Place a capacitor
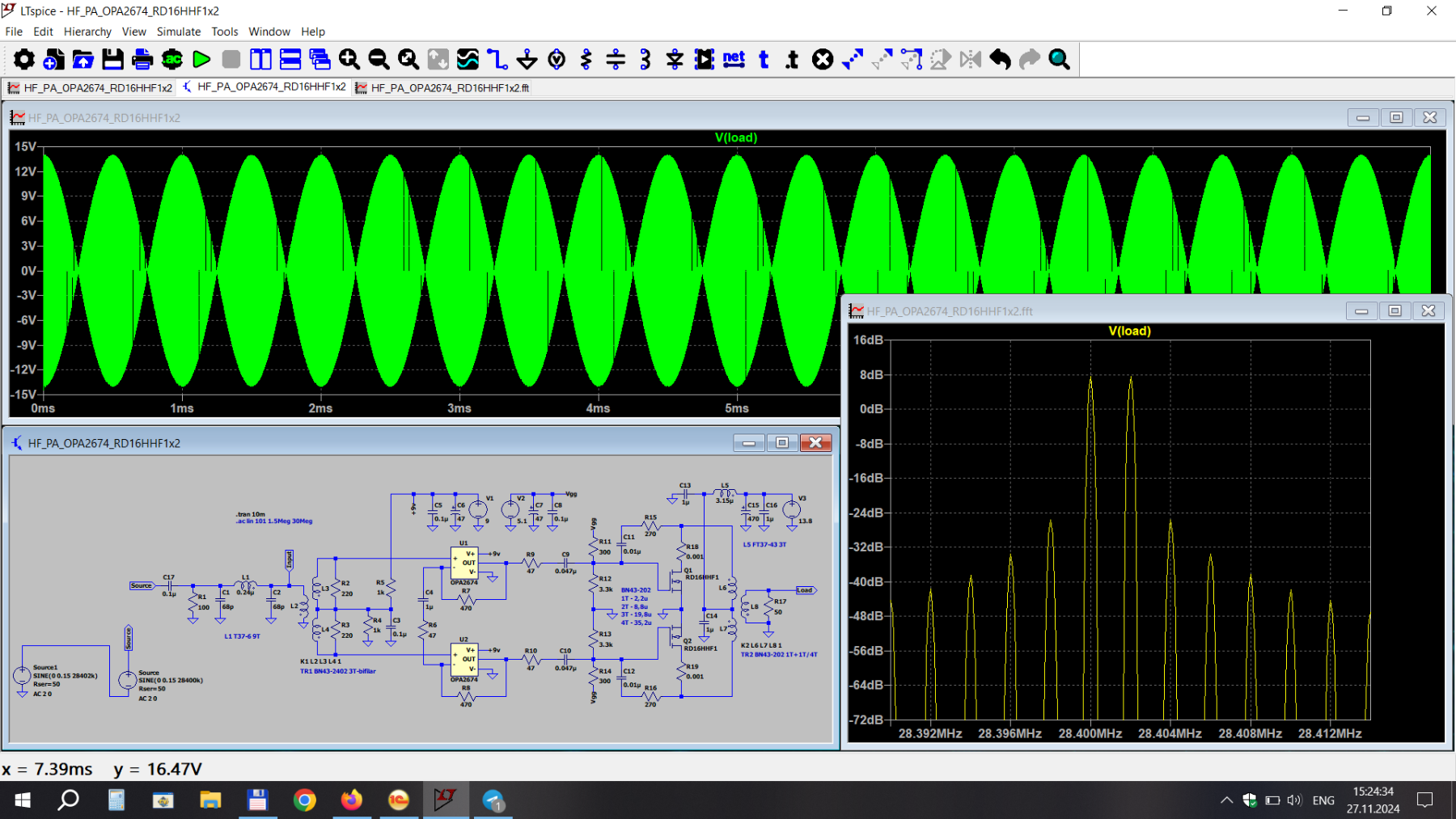This screenshot has width=1456, height=819. click(616, 59)
